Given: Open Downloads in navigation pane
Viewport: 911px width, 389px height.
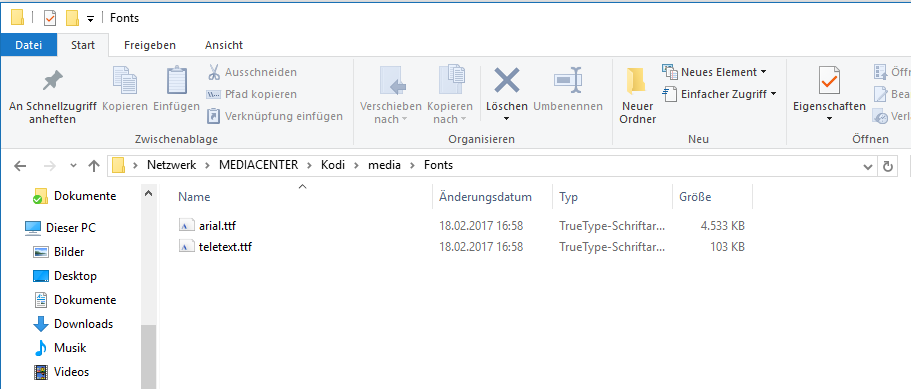Looking at the screenshot, I should pyautogui.click(x=83, y=324).
